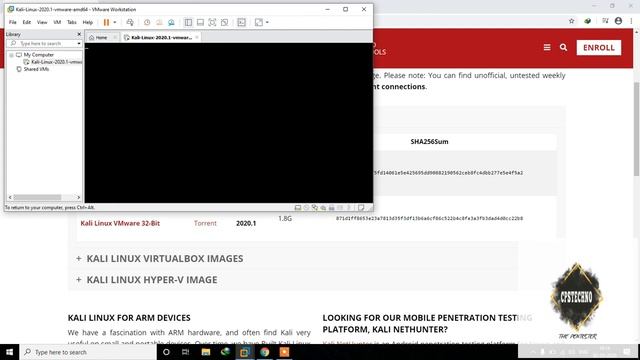Open the snapshot manager icon
The height and width of the screenshot is (360, 640).
[171, 22]
